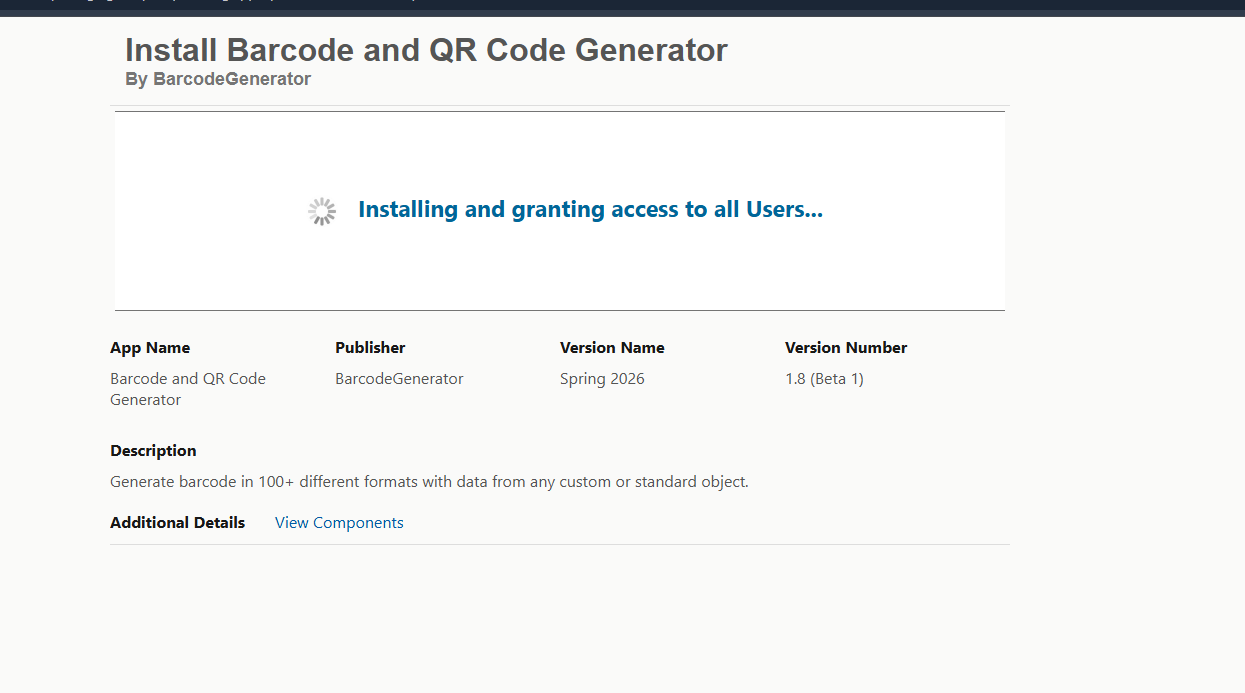Click the '1.8 (Beta 1)' version number
1245x693 pixels.
pos(824,379)
